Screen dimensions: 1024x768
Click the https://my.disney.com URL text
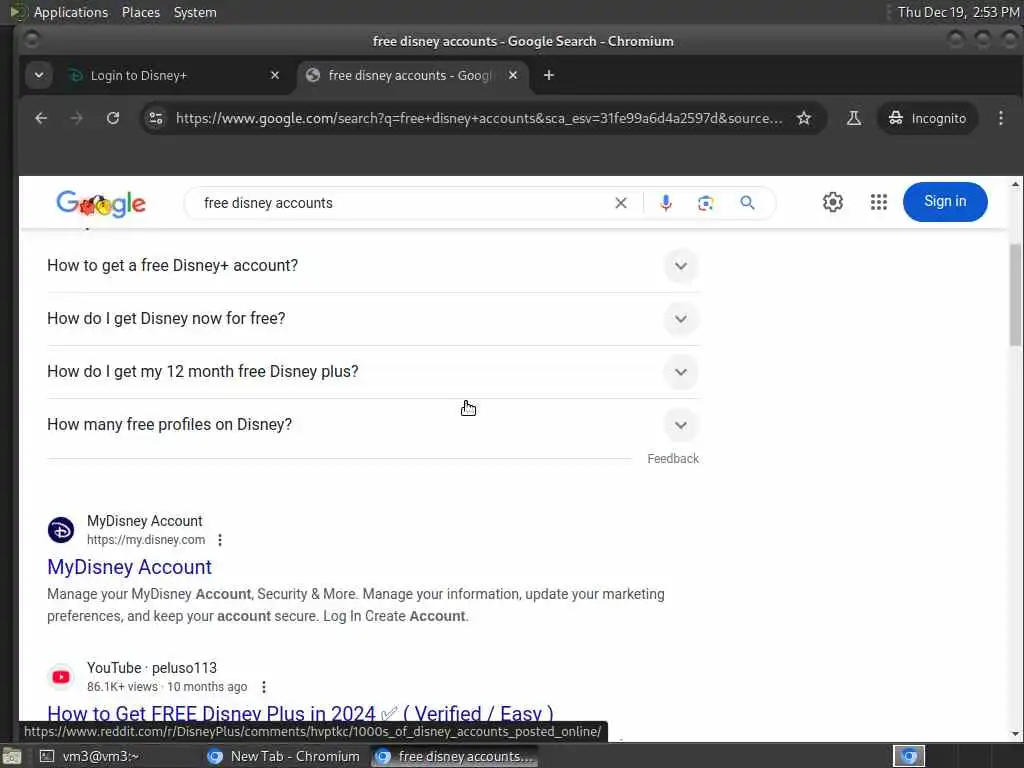click(x=146, y=540)
